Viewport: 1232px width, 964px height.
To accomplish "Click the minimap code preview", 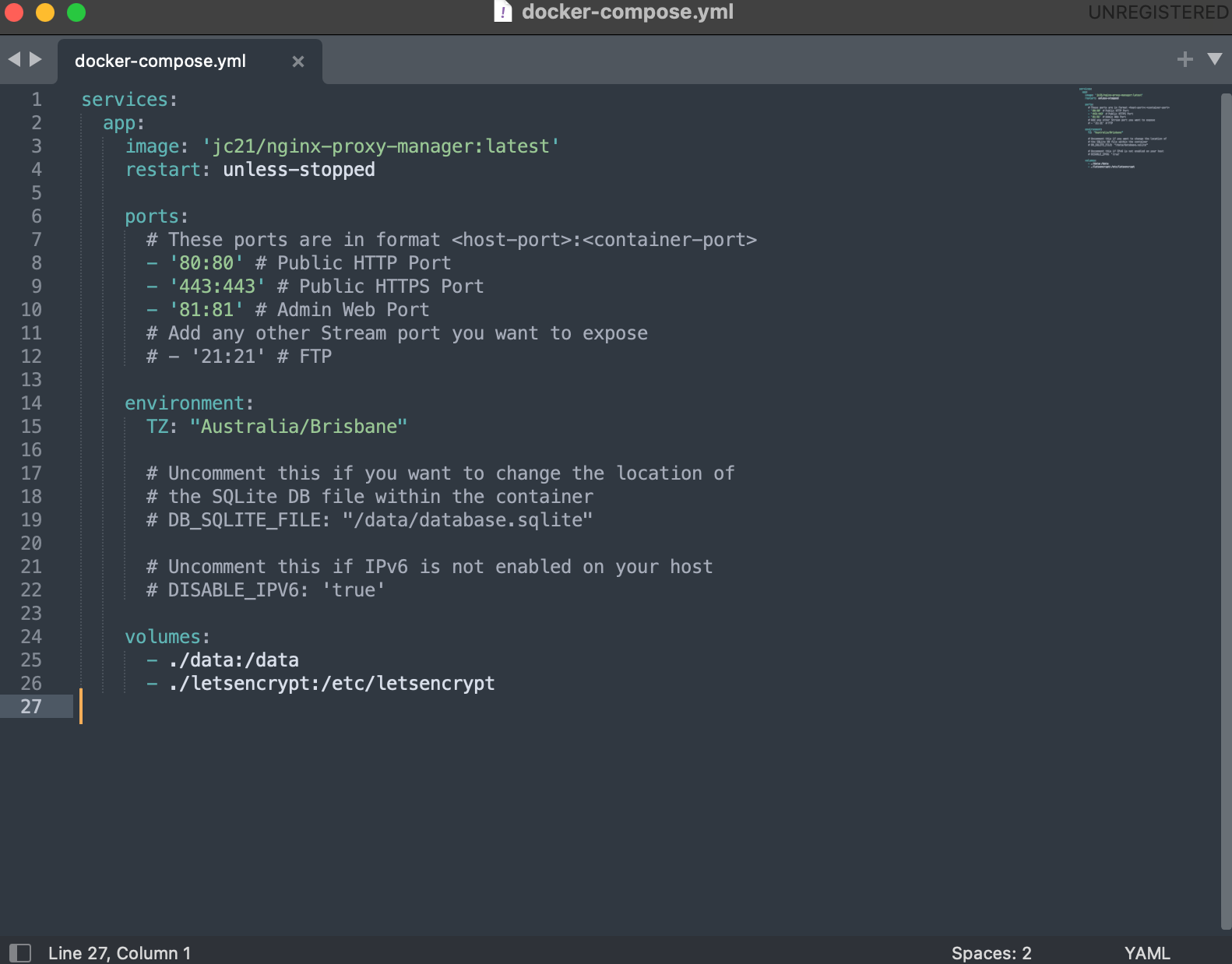I will (1123, 128).
